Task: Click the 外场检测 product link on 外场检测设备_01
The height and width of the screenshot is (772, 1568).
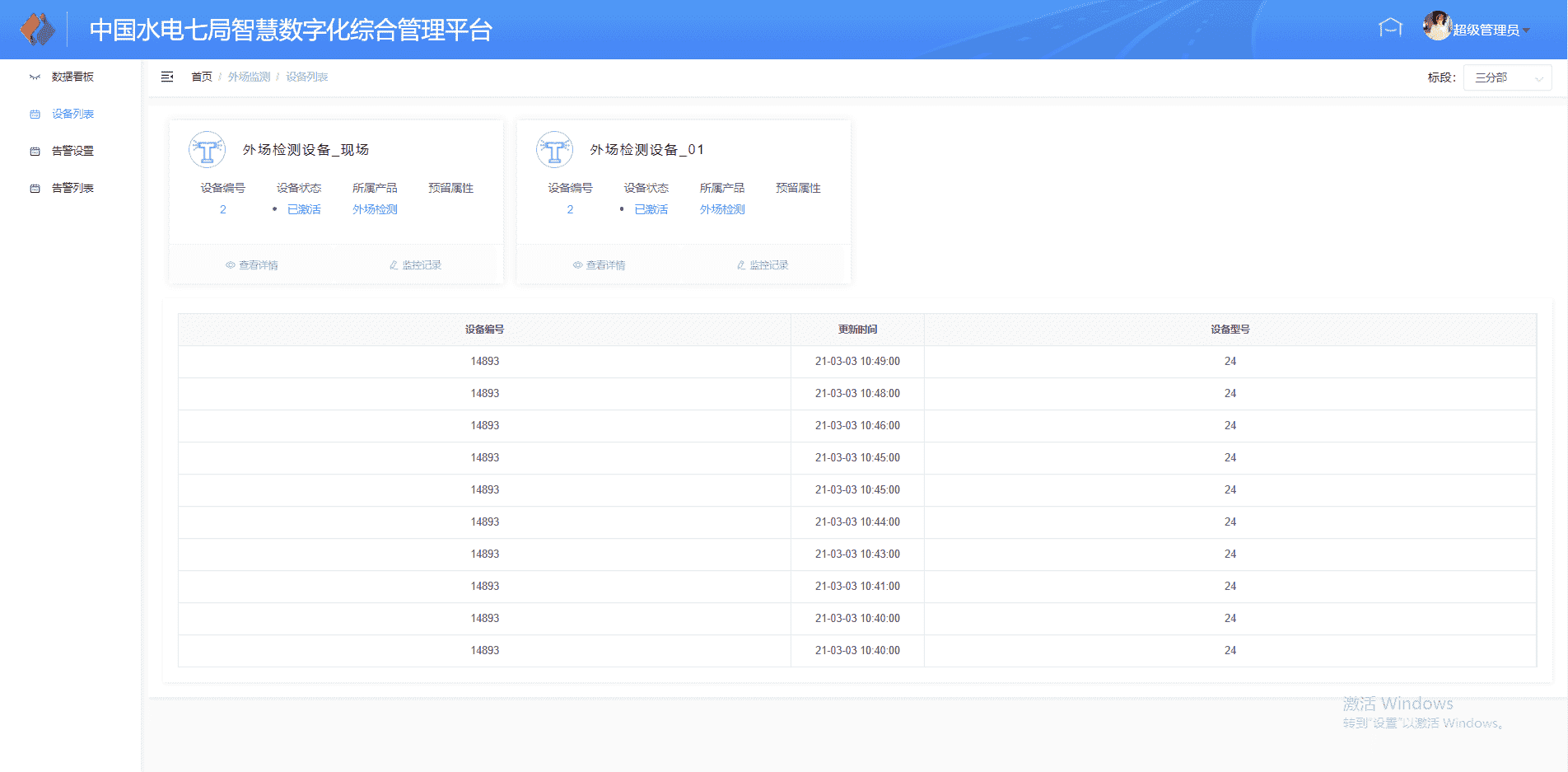Action: (722, 209)
